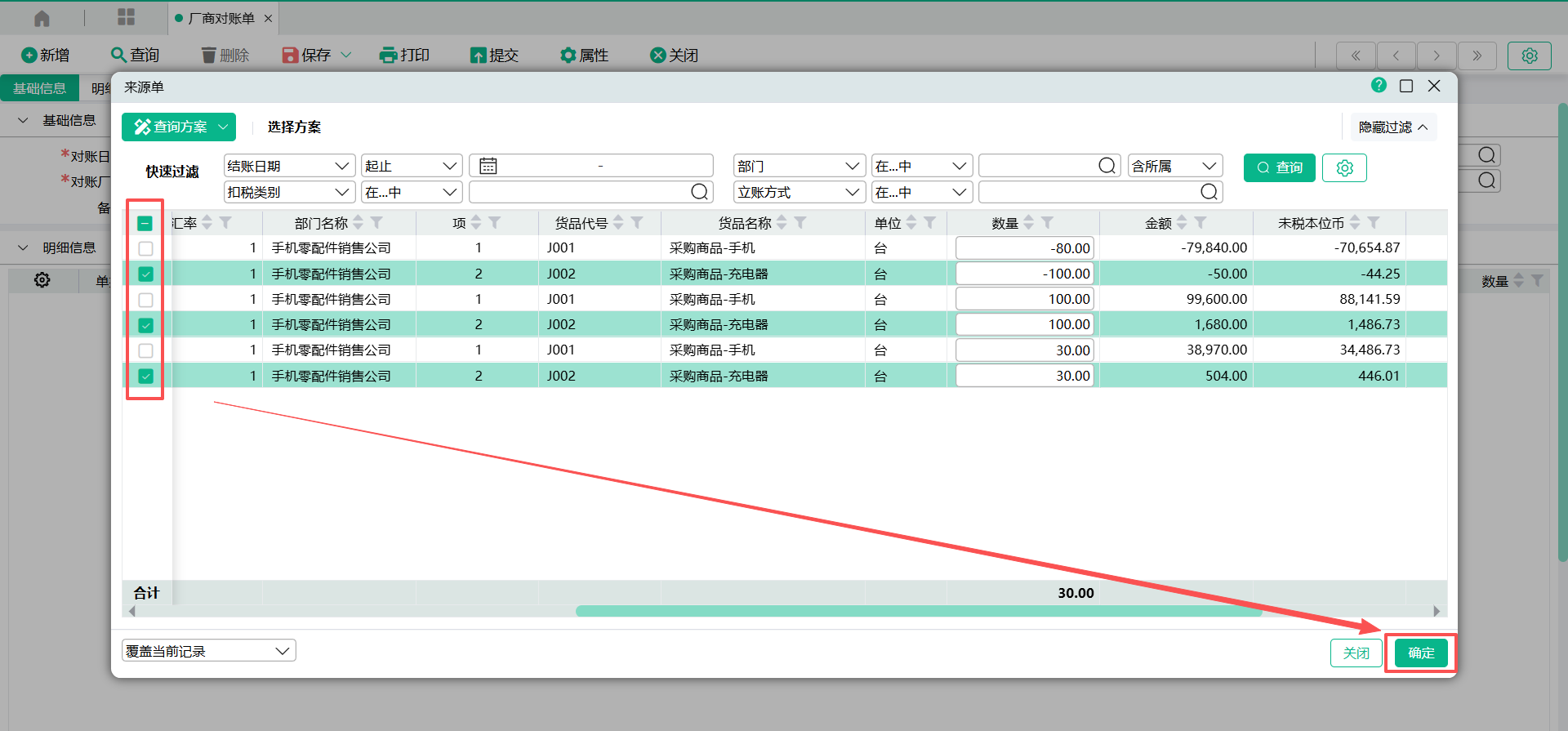
Task: Open the grid apps menu icon
Action: coord(126,17)
